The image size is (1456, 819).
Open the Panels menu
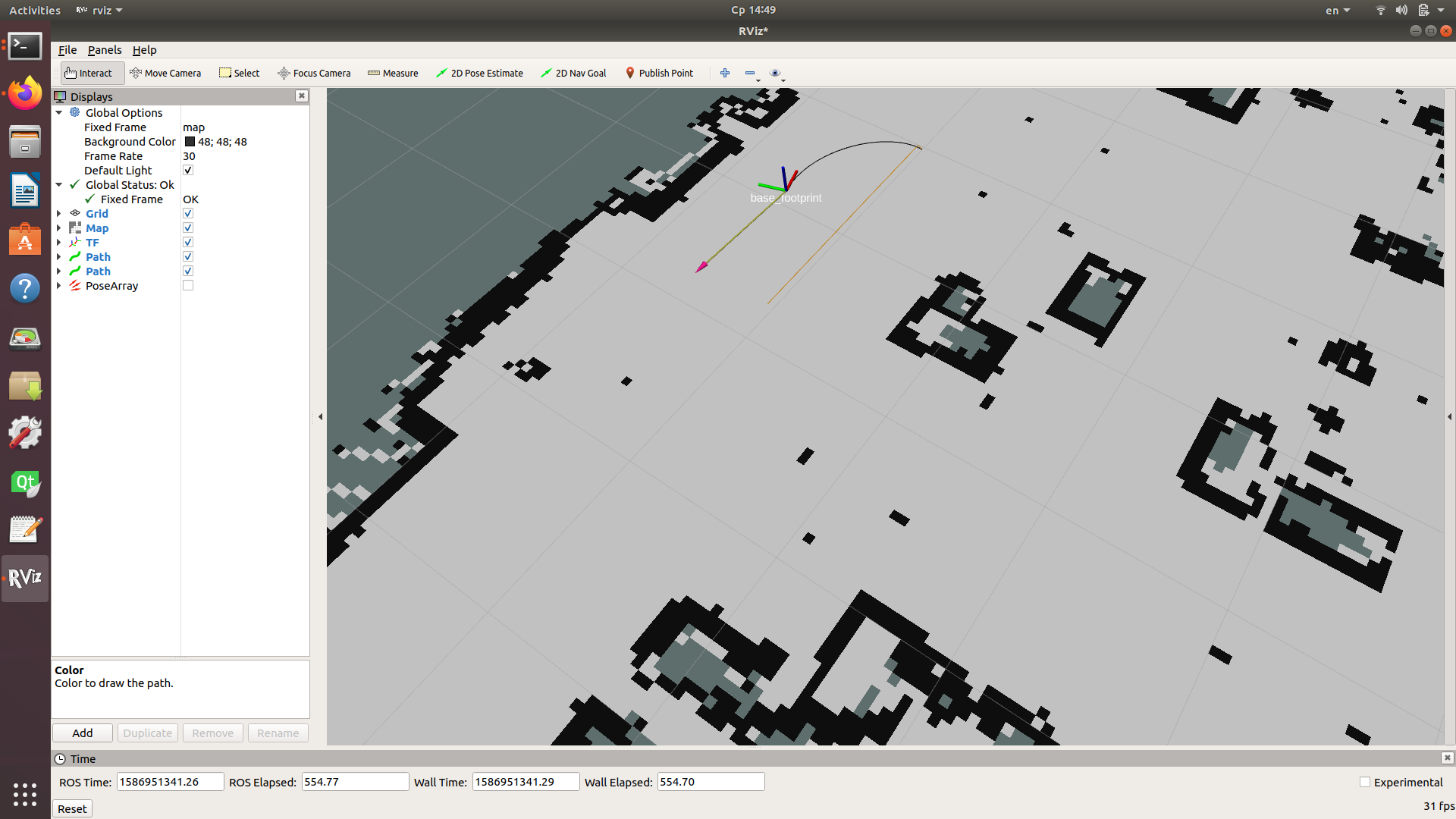coord(105,50)
